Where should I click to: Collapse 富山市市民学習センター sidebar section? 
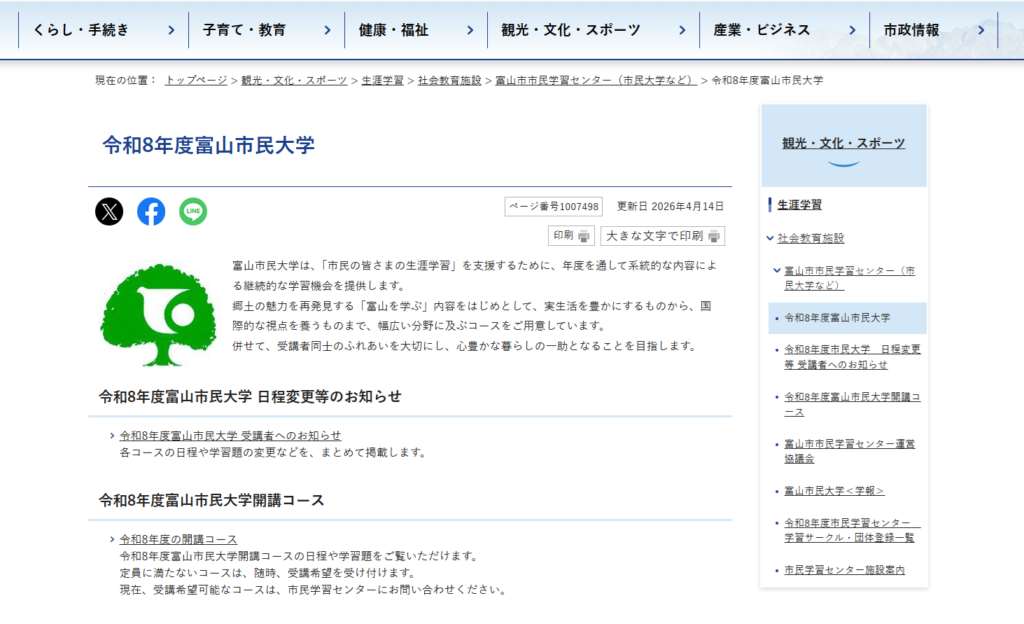[x=776, y=271]
